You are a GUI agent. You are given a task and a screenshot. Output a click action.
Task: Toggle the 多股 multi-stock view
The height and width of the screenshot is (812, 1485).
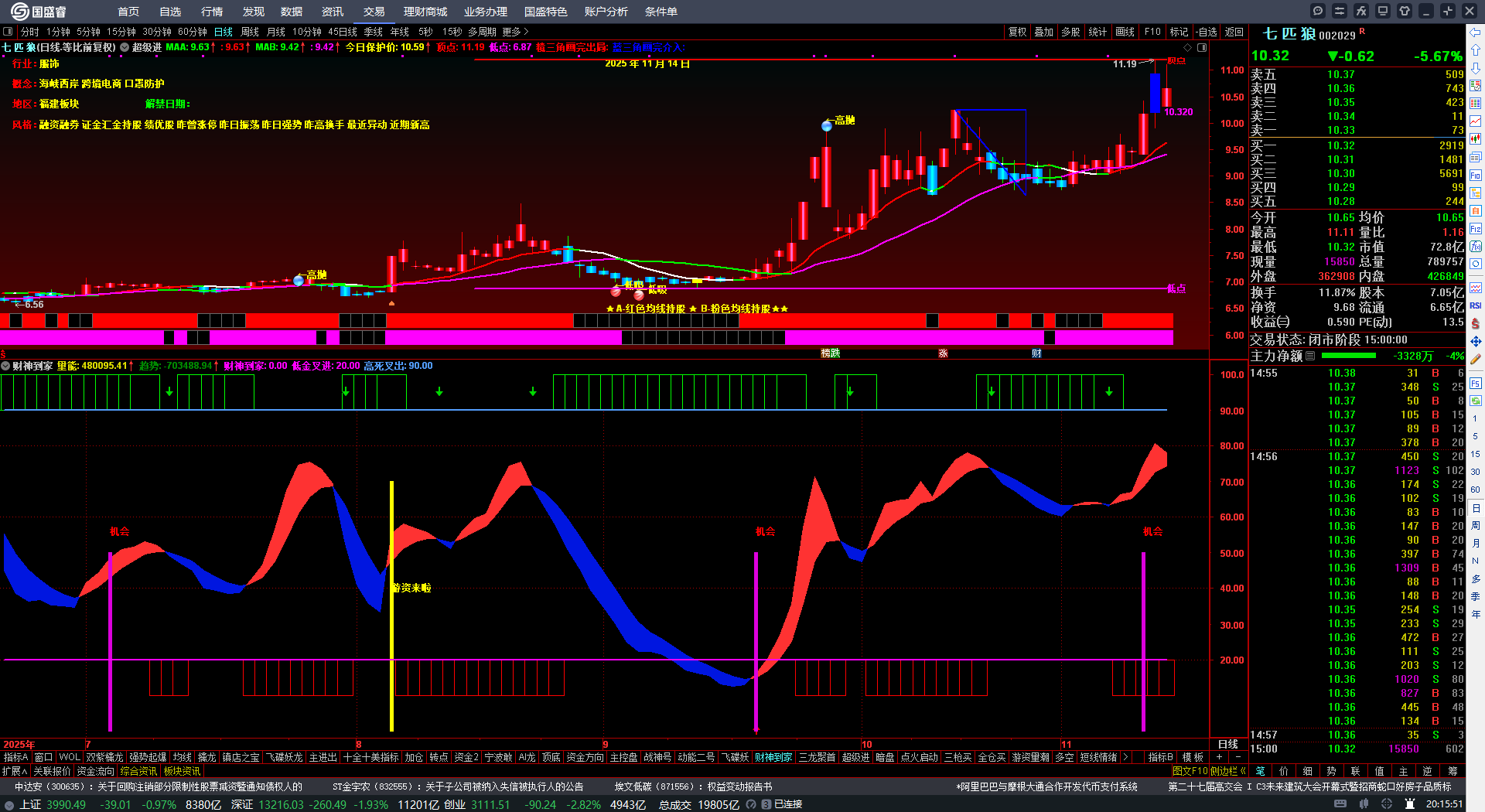[1070, 32]
